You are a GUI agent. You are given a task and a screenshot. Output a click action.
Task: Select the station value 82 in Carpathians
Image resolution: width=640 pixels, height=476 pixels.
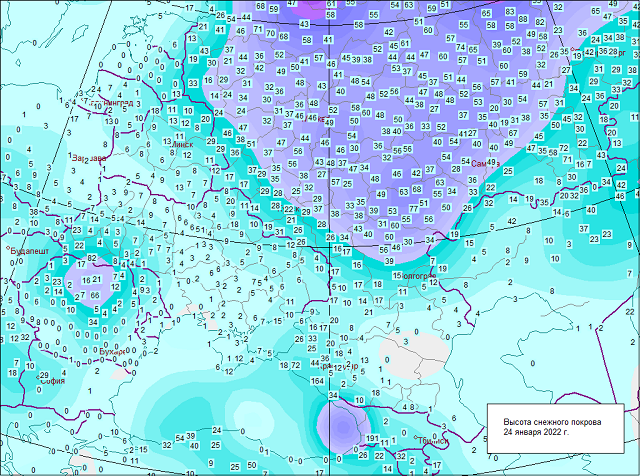click(91, 259)
